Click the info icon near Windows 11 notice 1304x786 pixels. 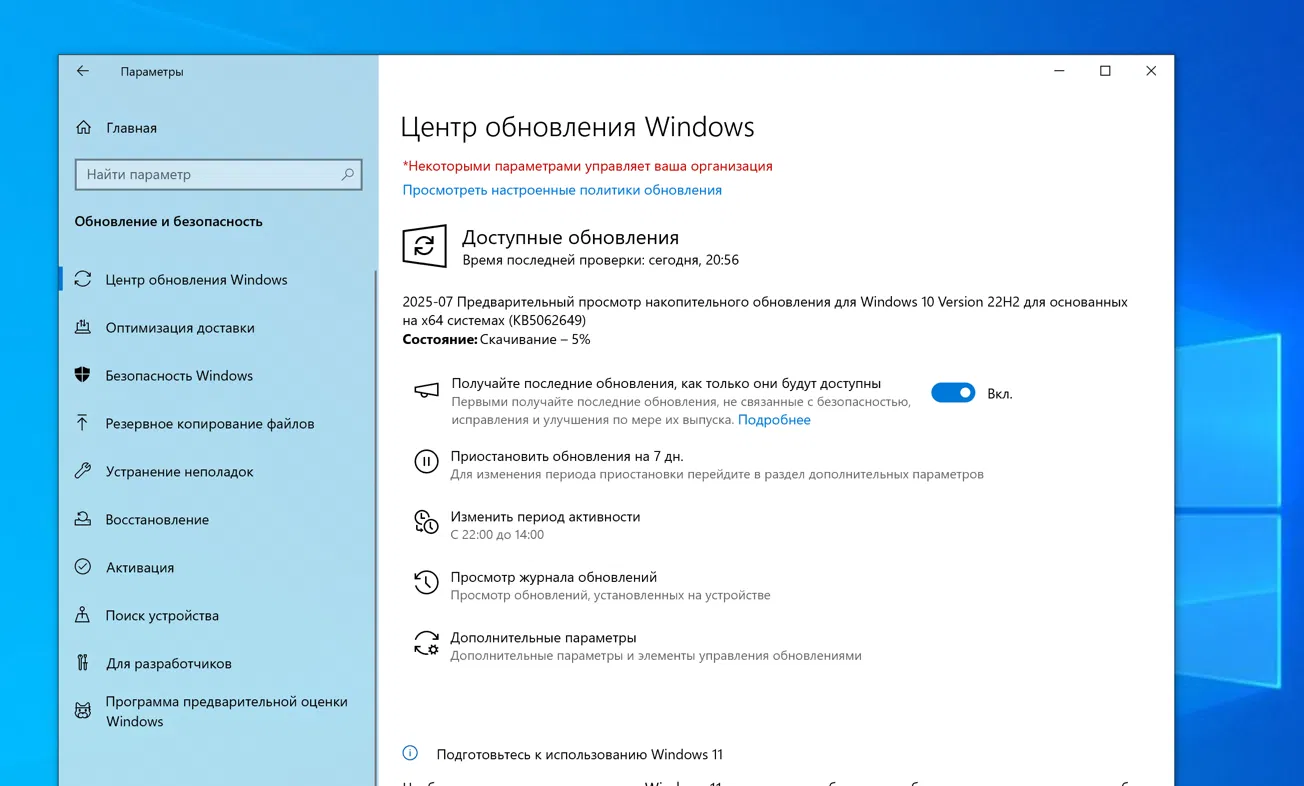pyautogui.click(x=410, y=753)
